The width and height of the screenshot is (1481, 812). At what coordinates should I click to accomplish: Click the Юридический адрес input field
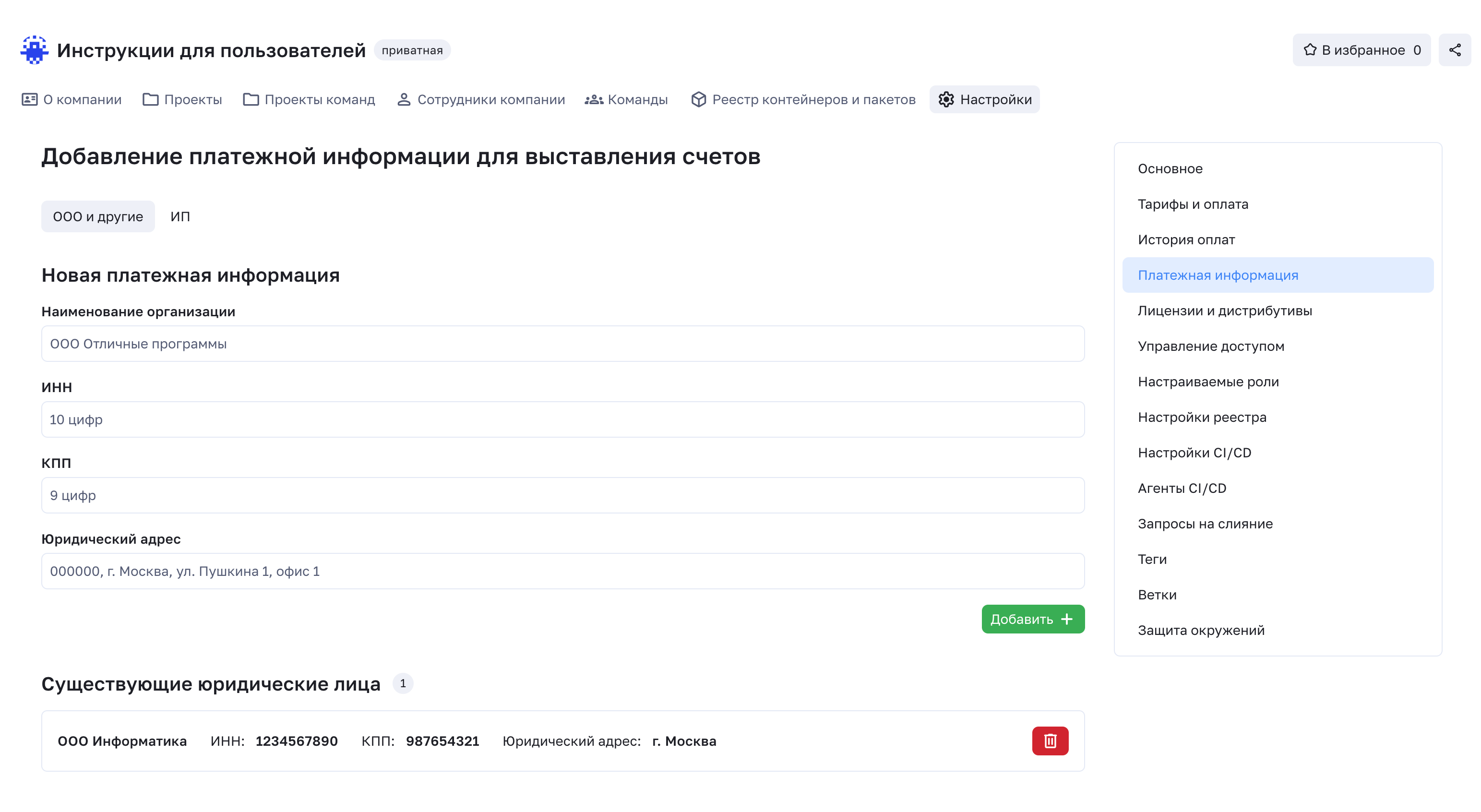(562, 571)
